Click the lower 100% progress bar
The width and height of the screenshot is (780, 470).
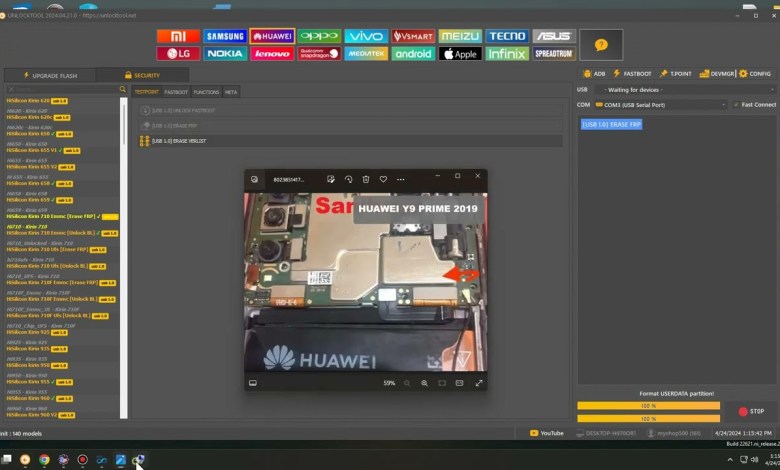click(648, 419)
